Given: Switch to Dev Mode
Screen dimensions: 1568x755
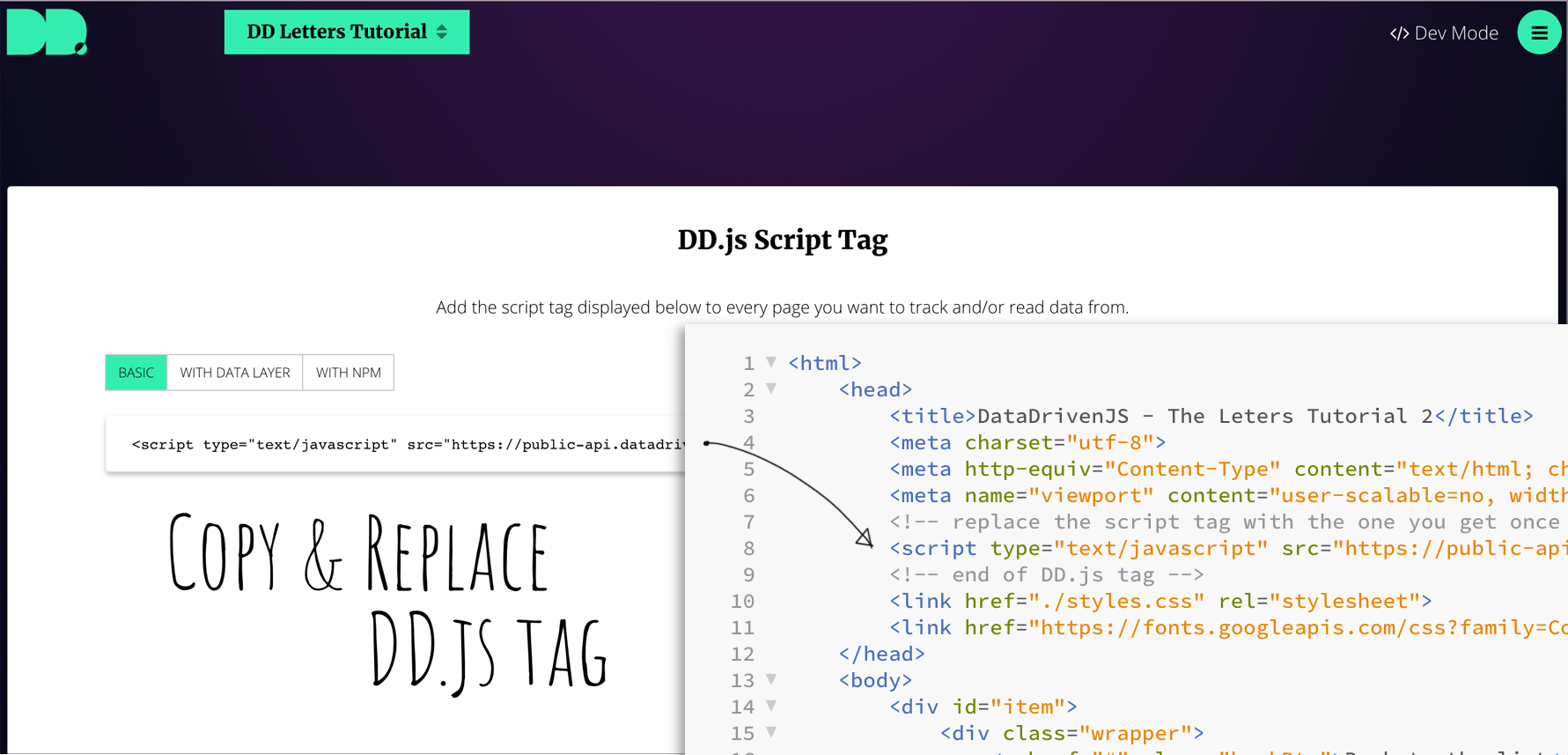Looking at the screenshot, I should pos(1444,33).
